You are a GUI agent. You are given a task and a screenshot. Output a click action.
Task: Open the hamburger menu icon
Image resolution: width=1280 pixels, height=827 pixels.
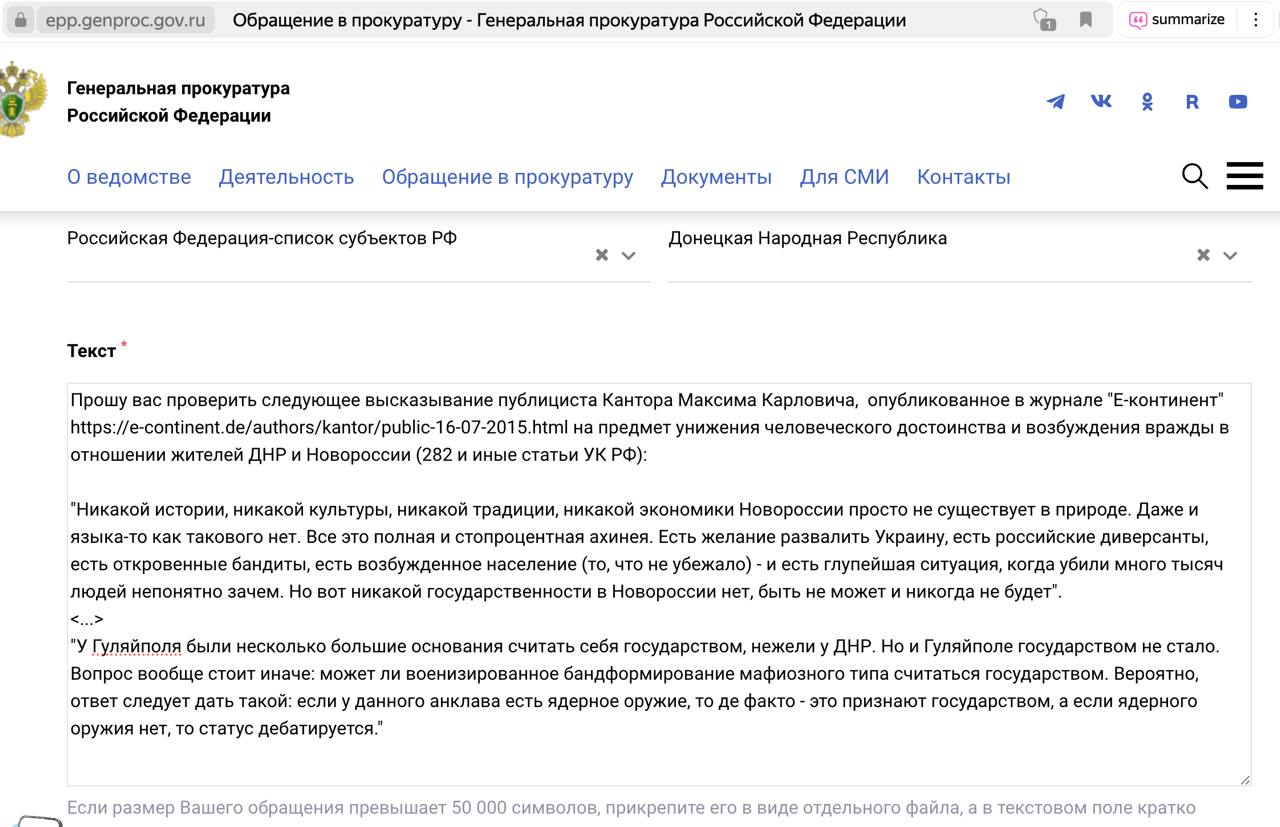(1244, 176)
